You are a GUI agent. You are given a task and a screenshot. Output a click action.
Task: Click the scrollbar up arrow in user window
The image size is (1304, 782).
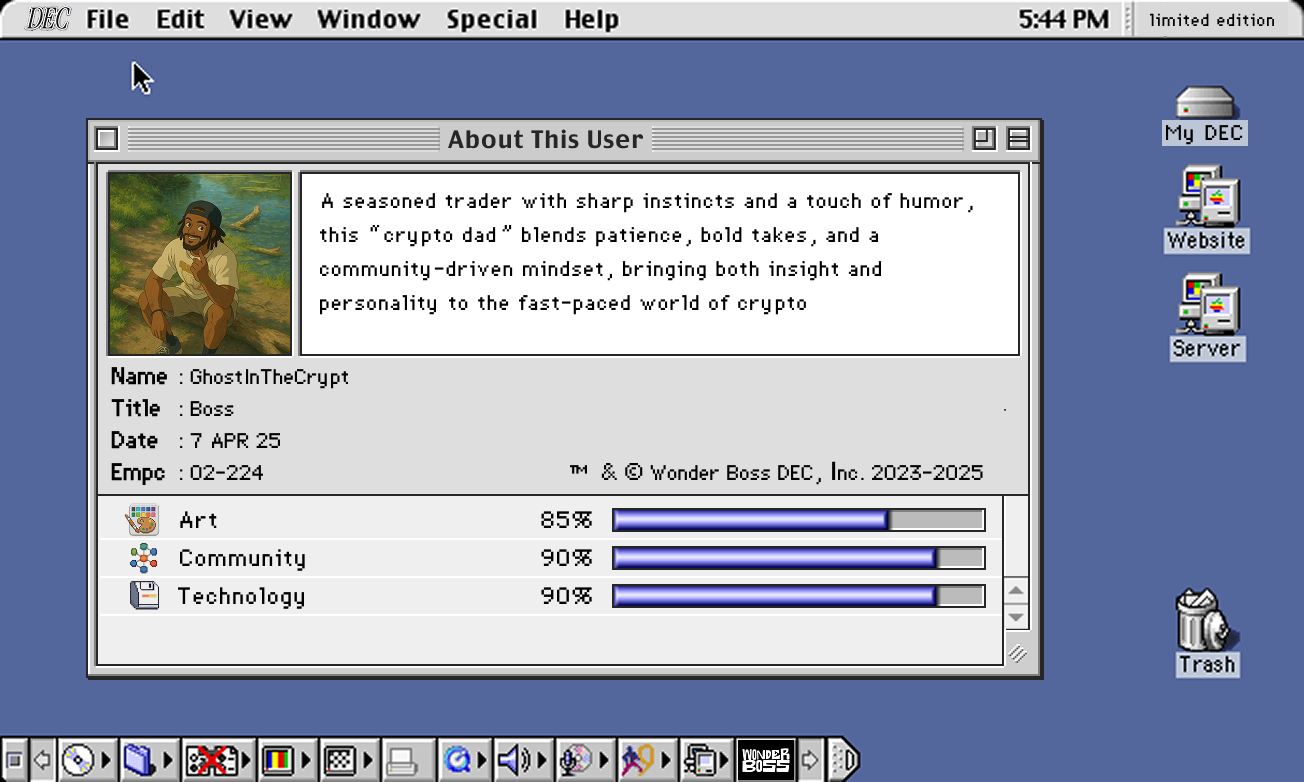click(x=1016, y=591)
